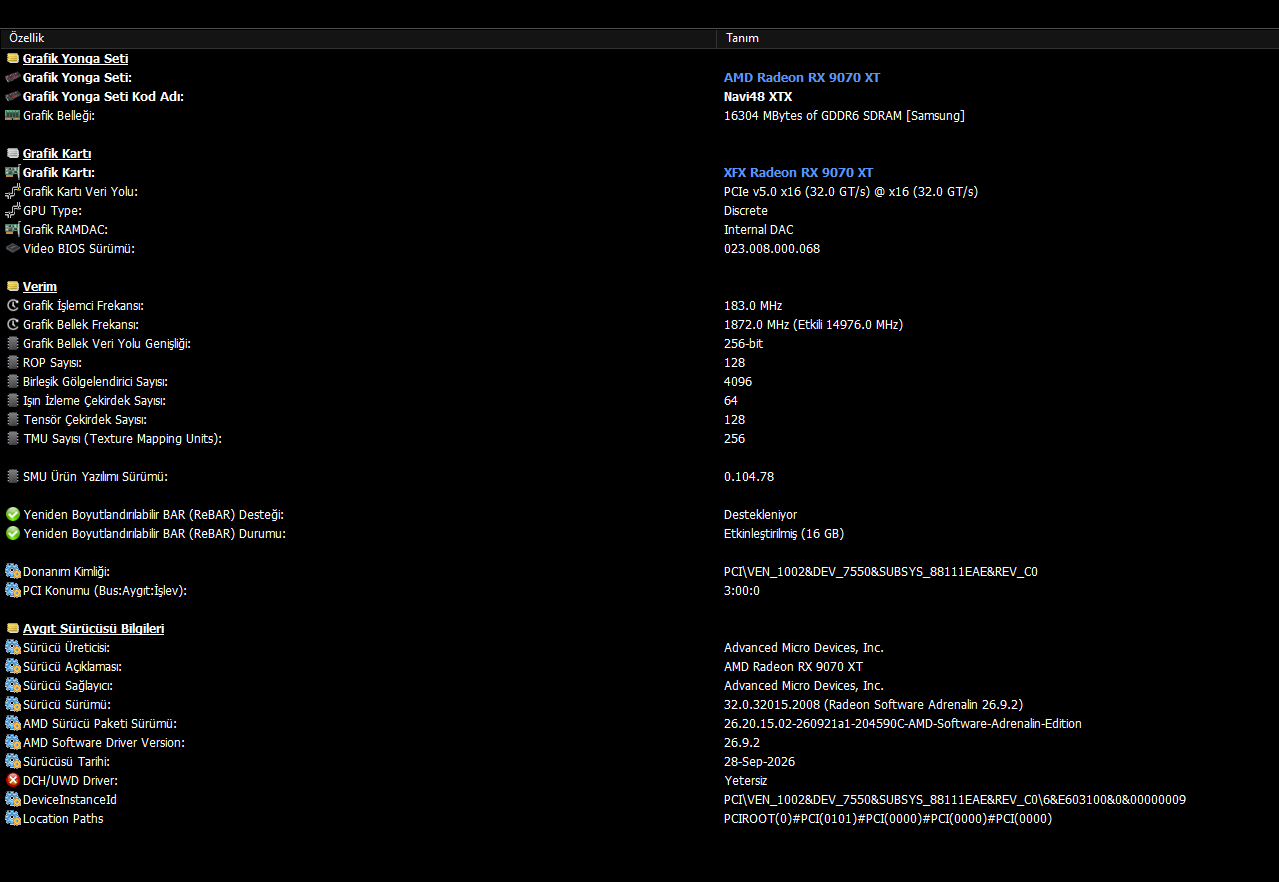Click the device icon beside Donanım Kimliği
This screenshot has height=882, width=1279.
(12, 572)
